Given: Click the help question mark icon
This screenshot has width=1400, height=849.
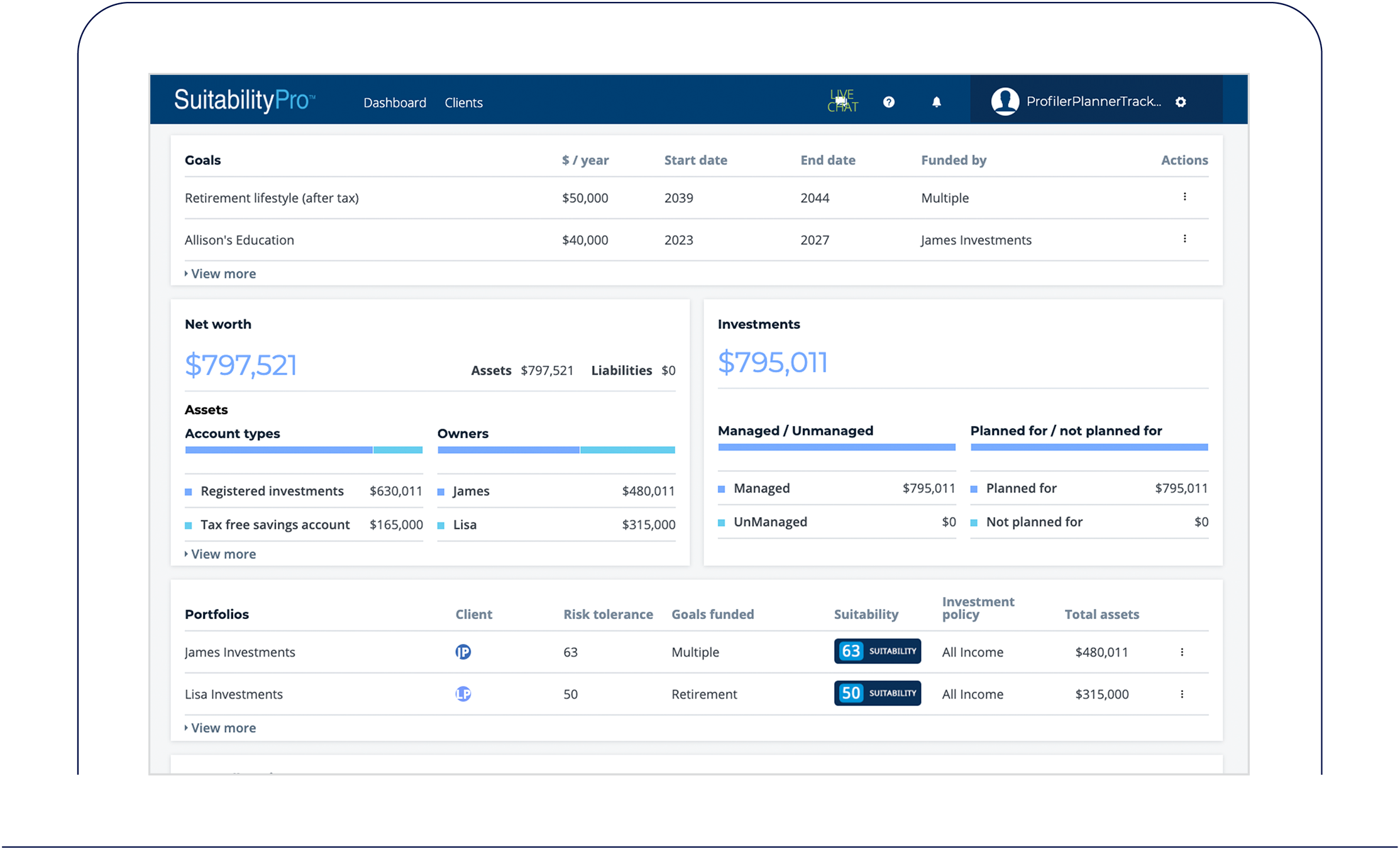Looking at the screenshot, I should (x=888, y=102).
